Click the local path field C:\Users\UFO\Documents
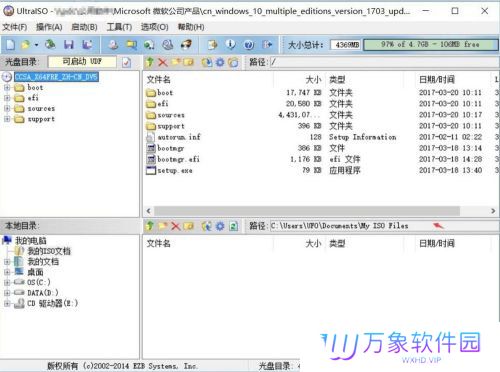This screenshot has height=372, width=500. [x=385, y=226]
